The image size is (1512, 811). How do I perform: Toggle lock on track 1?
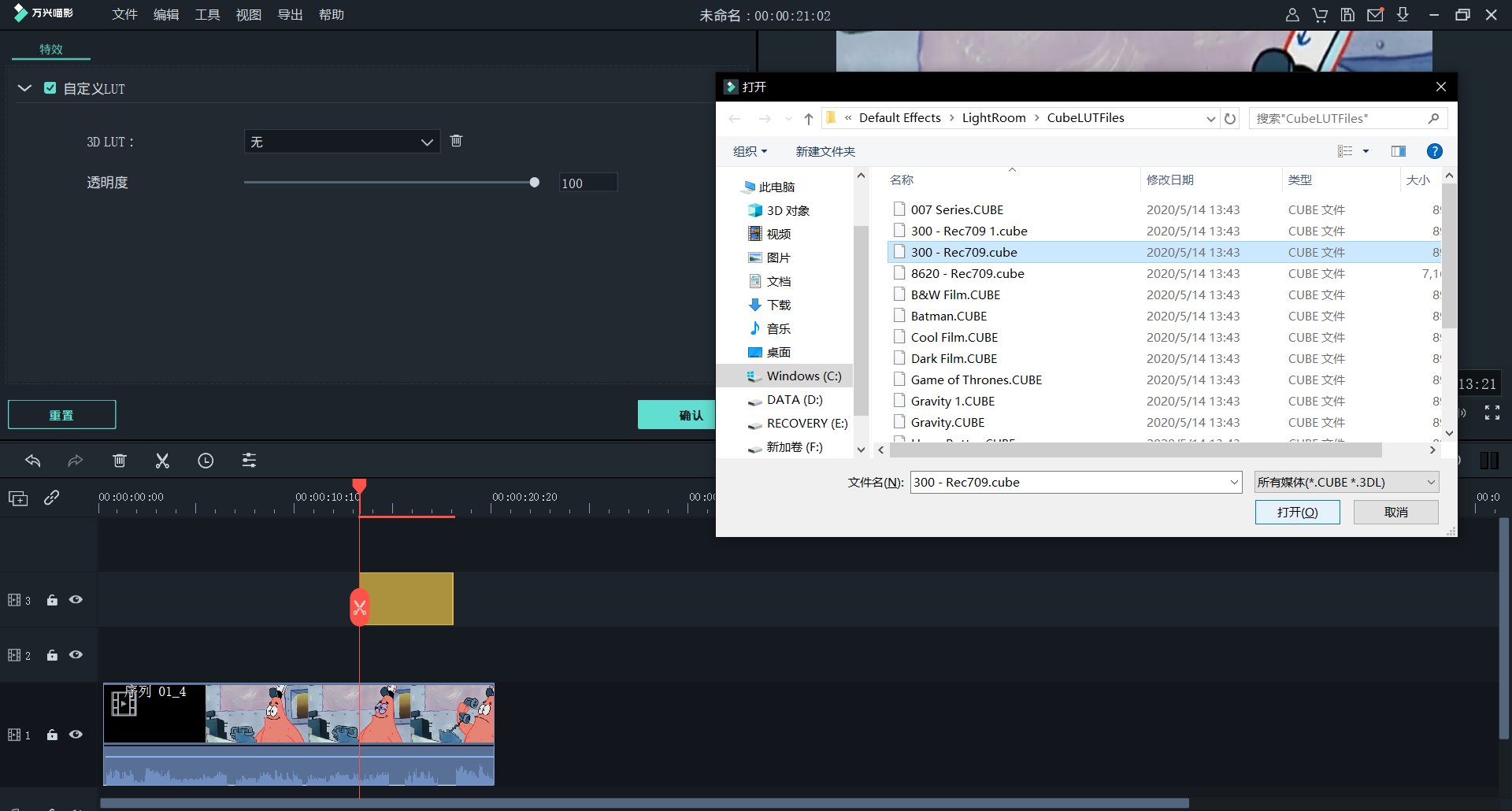click(52, 735)
